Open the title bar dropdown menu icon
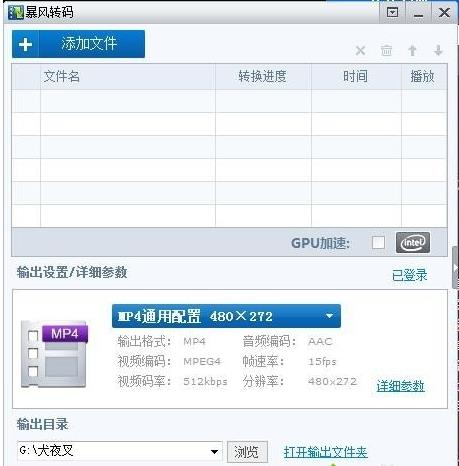 [392, 13]
